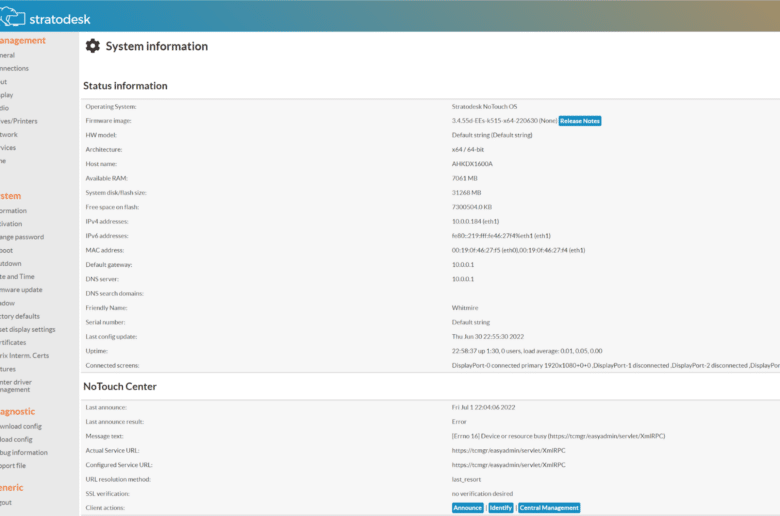Click the Configured Service URL value
This screenshot has height=516, width=780.
[x=509, y=465]
